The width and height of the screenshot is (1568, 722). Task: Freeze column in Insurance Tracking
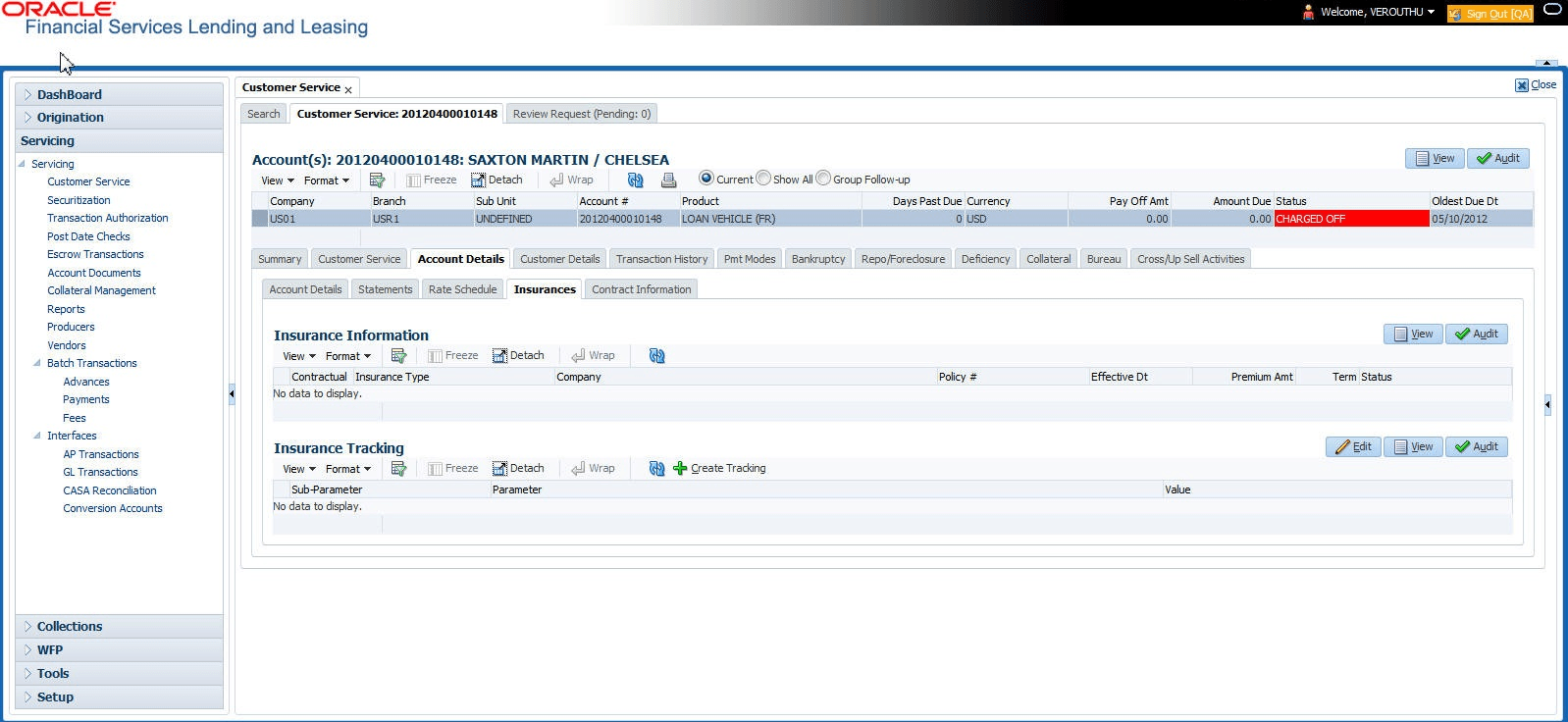452,469
